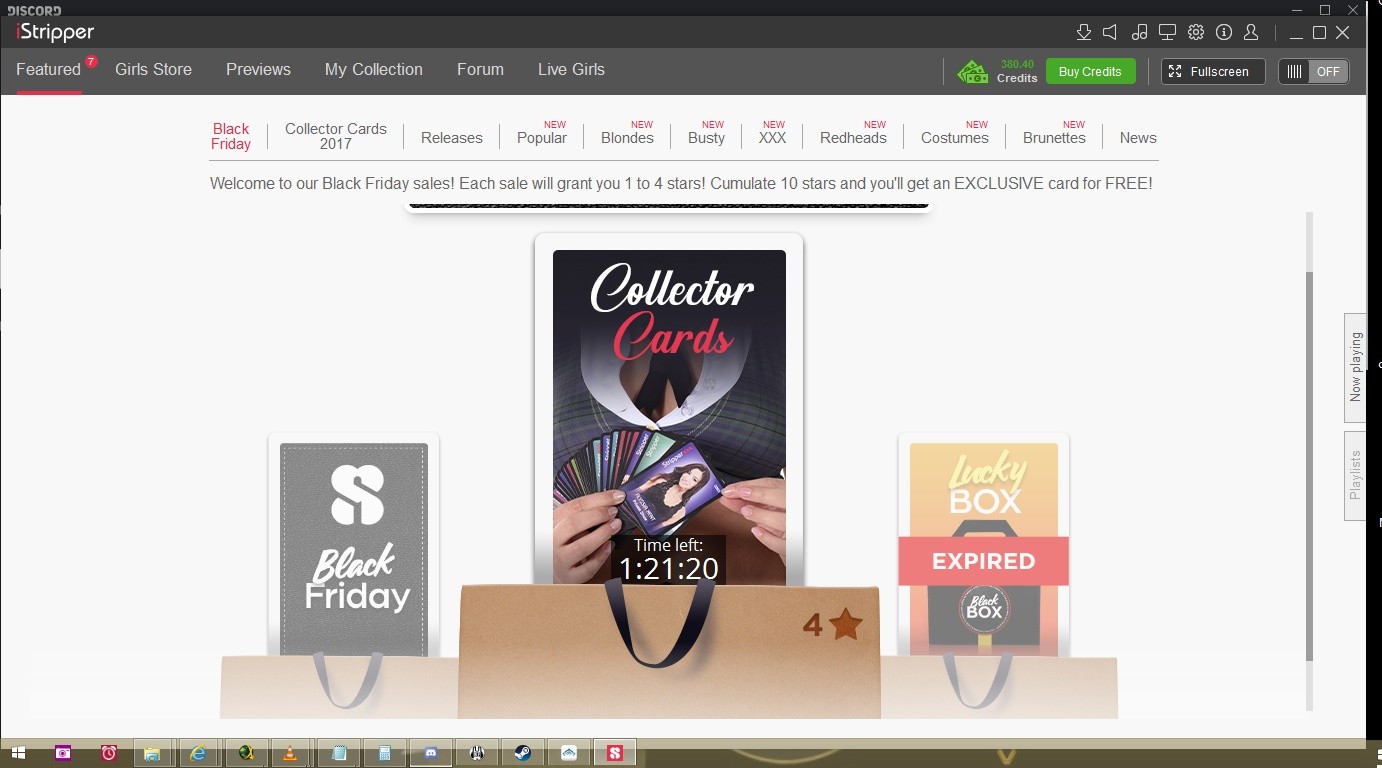
Task: Toggle the ON/OFF power switch
Action: point(1314,71)
